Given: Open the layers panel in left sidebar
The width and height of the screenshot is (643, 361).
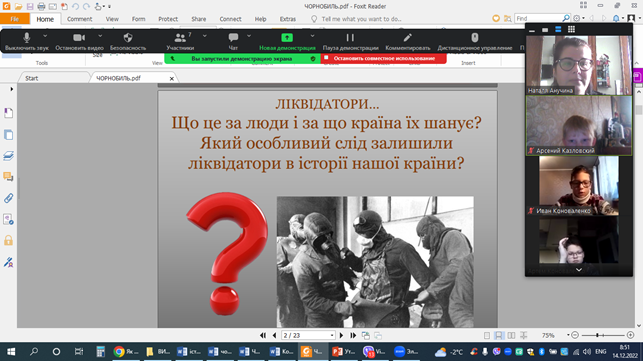Looking at the screenshot, I should coord(8,156).
